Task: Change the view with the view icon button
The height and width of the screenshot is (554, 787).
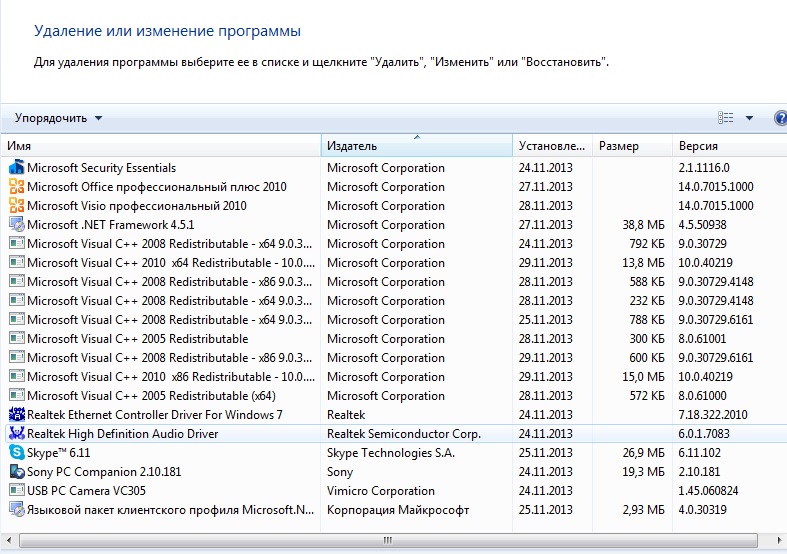Action: [727, 118]
